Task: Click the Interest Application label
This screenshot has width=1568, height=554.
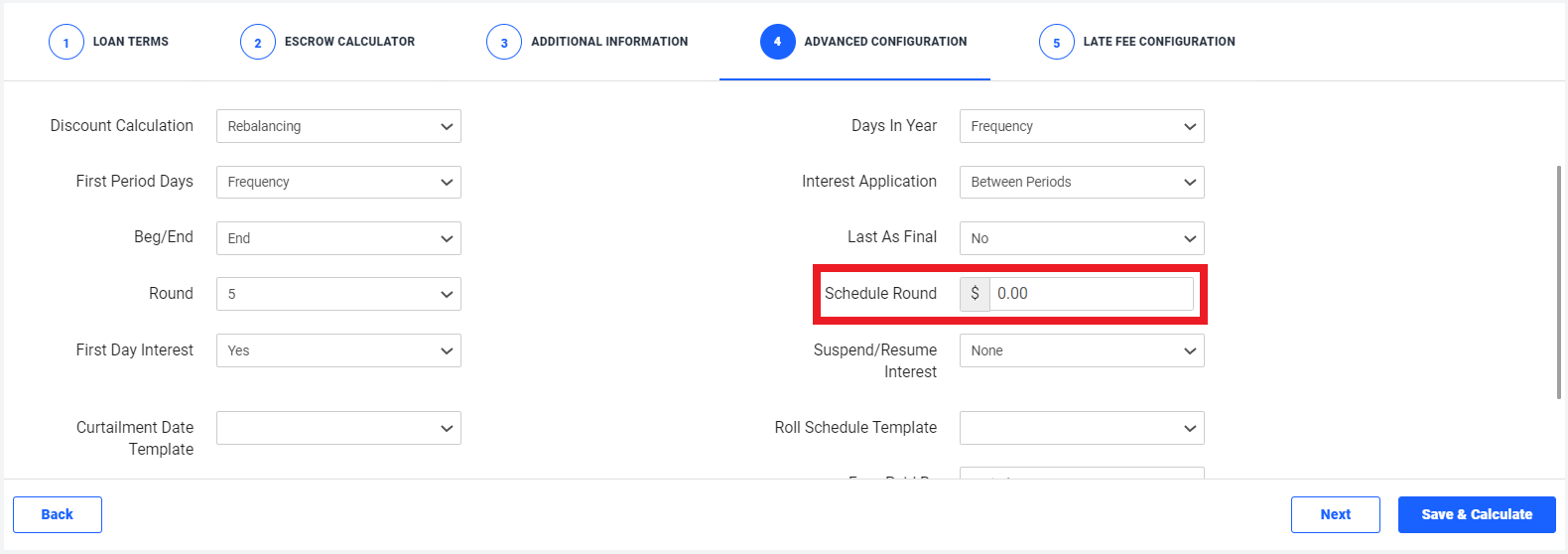Action: point(869,182)
